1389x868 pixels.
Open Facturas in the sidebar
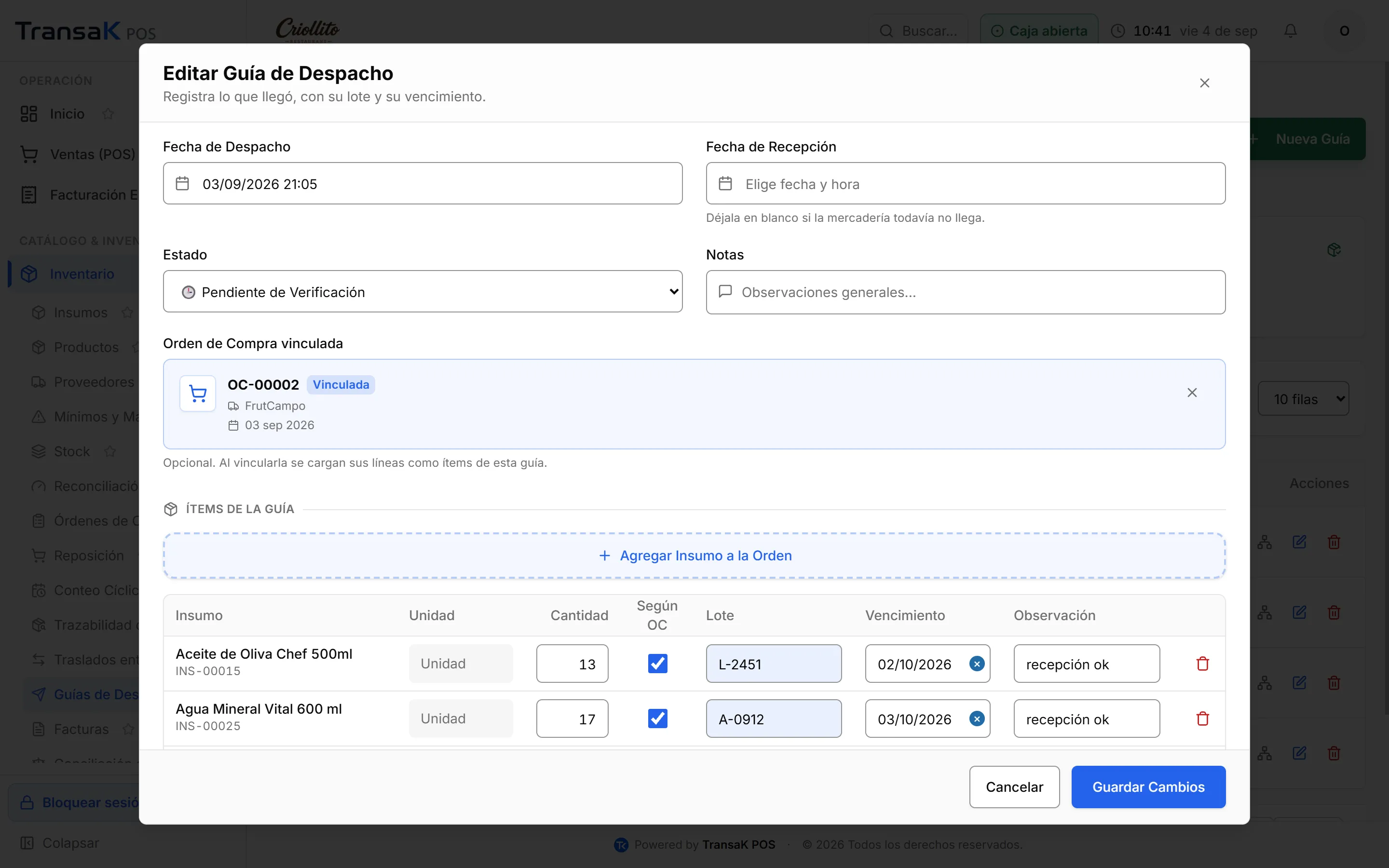[81, 729]
